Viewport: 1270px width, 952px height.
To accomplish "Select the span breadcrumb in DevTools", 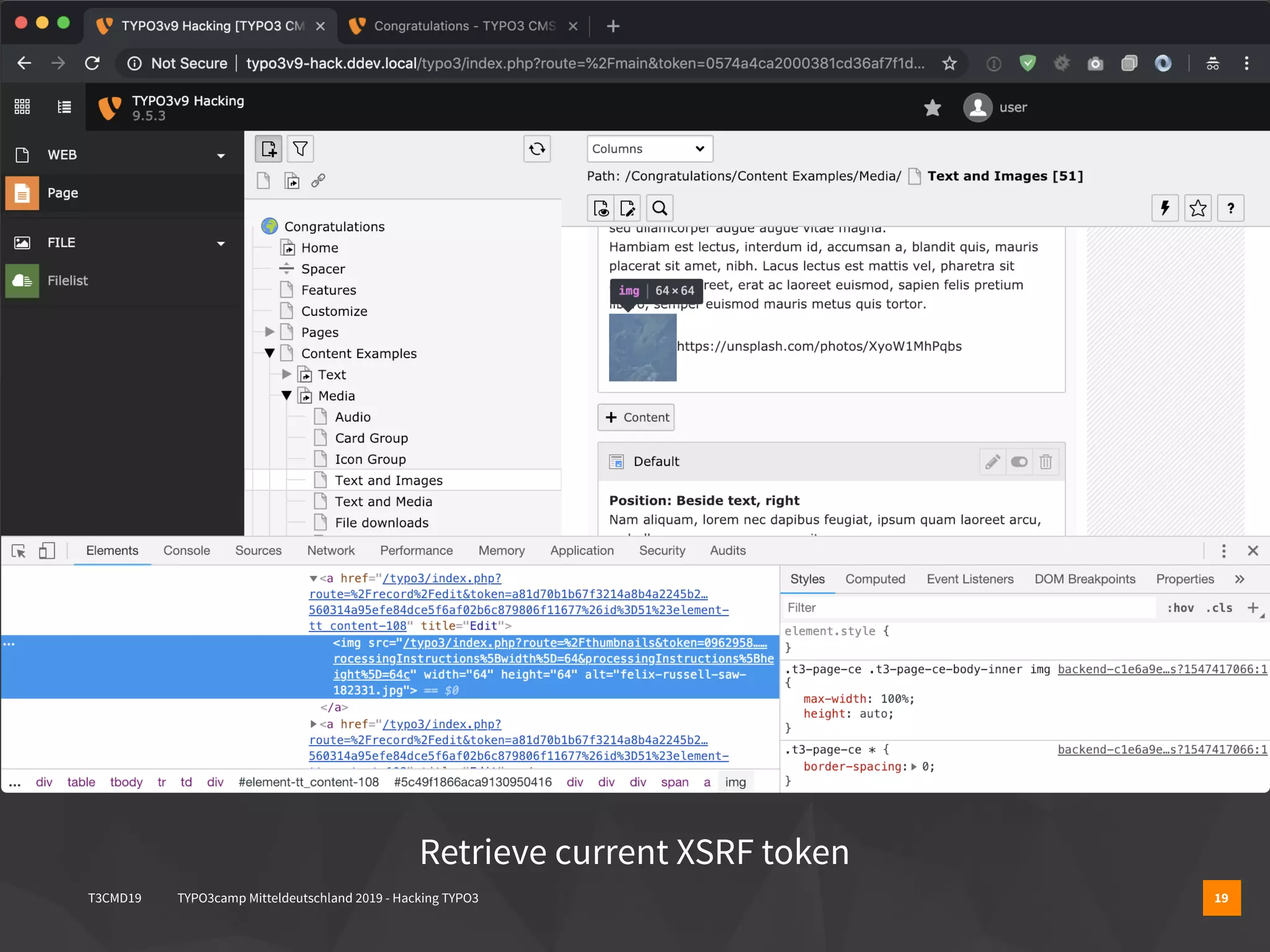I will tap(675, 783).
